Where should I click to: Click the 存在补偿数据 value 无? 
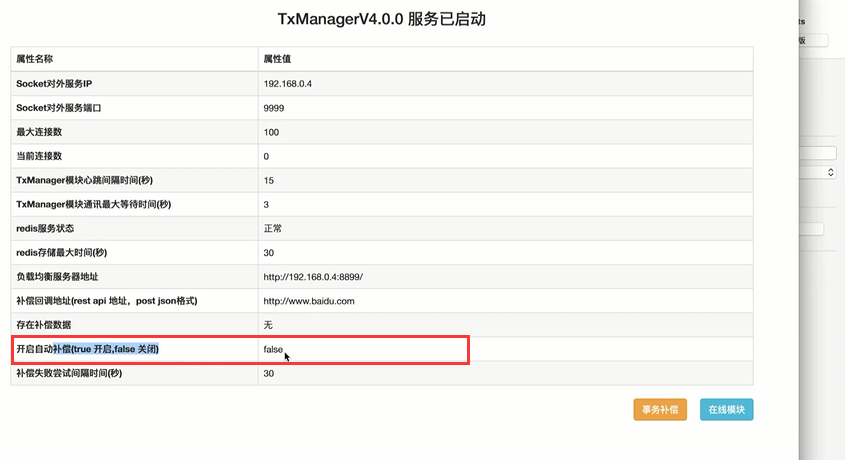point(268,325)
